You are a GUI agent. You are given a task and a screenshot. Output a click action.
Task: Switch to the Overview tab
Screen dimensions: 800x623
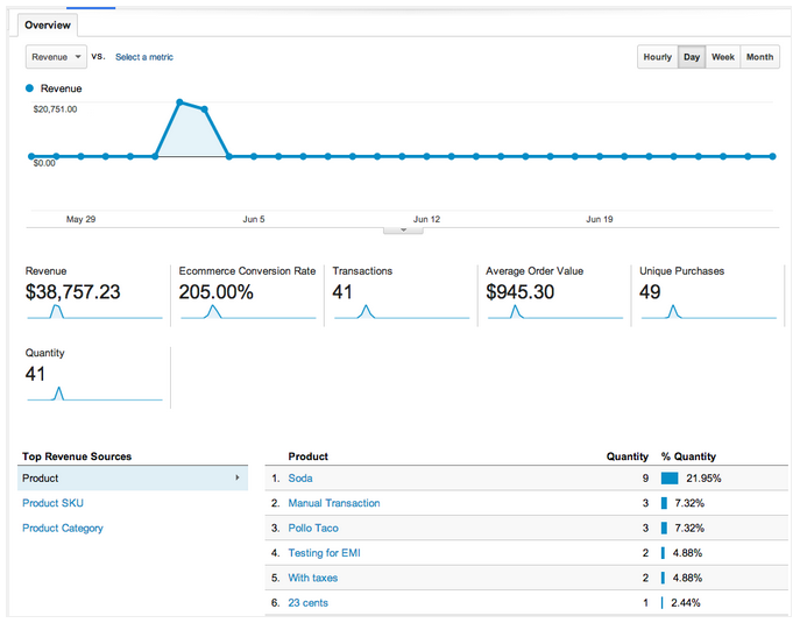pyautogui.click(x=47, y=25)
